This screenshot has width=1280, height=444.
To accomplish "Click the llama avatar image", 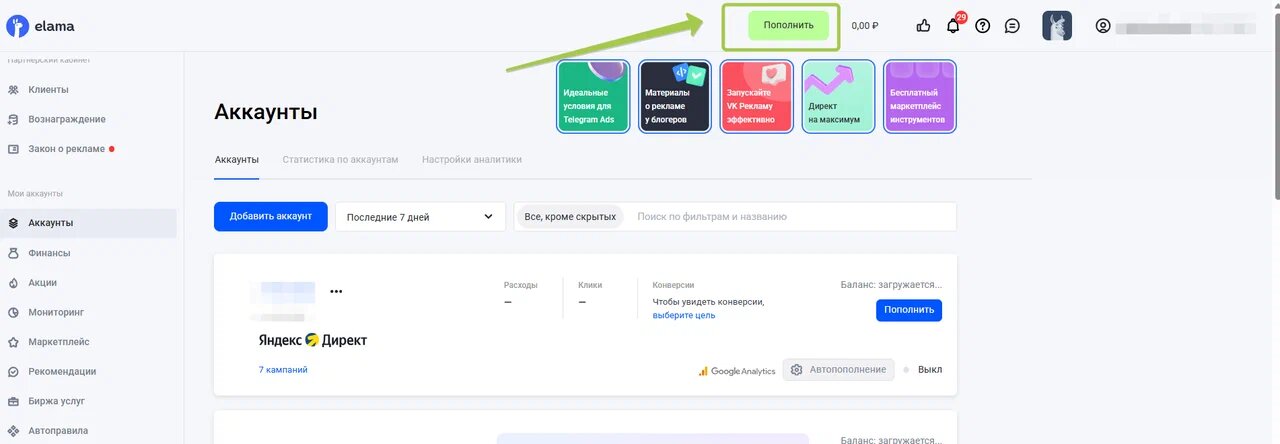I will [1057, 26].
